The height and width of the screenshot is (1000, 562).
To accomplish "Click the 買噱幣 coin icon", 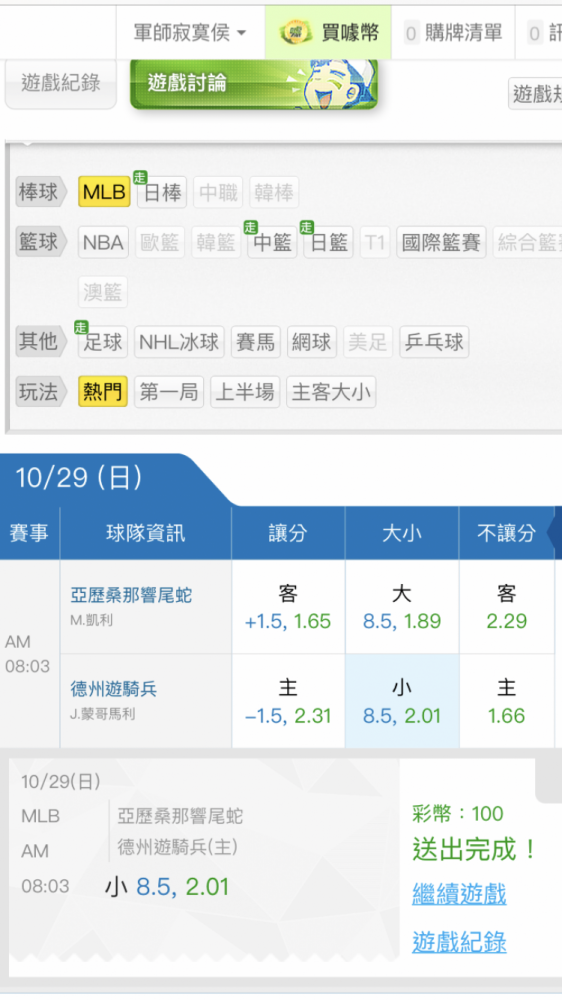I will [294, 33].
